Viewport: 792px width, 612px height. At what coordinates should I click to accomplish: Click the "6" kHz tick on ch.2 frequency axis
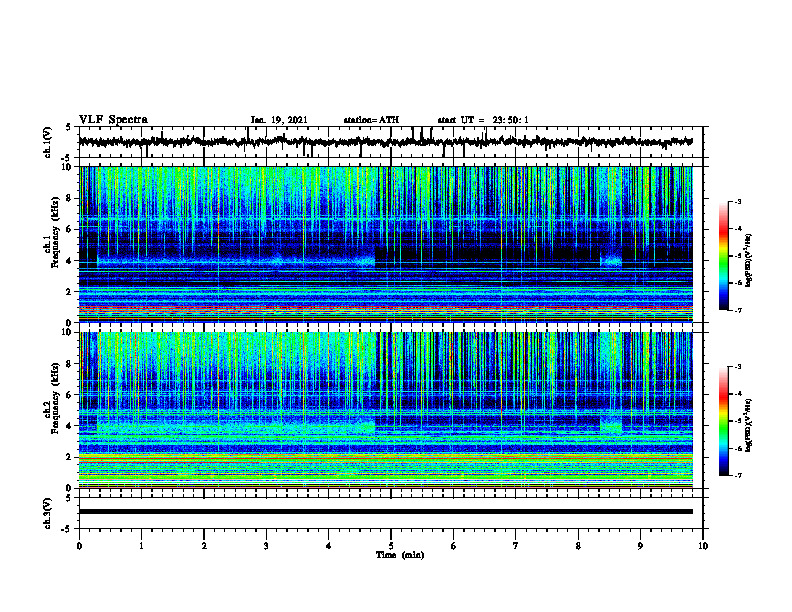pos(69,395)
